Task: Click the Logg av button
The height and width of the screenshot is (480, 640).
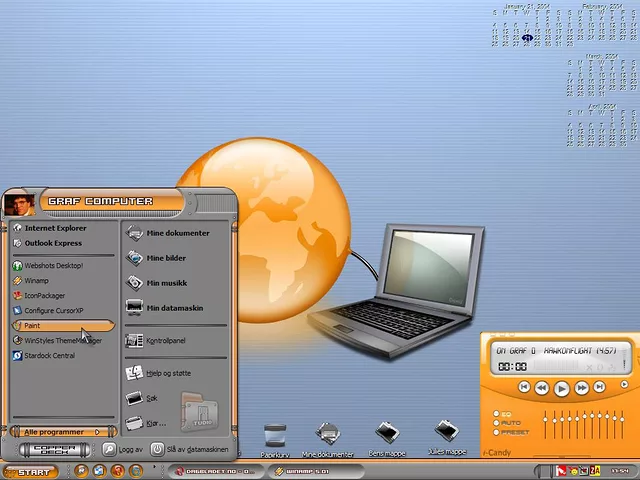Action: point(123,449)
